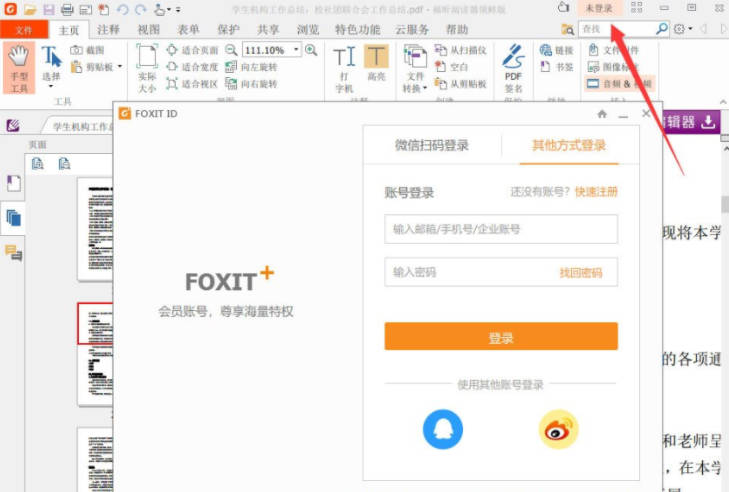Create PDF from clipboard (从剪贴板)
Screen dimensions: 729x492
[x=460, y=84]
